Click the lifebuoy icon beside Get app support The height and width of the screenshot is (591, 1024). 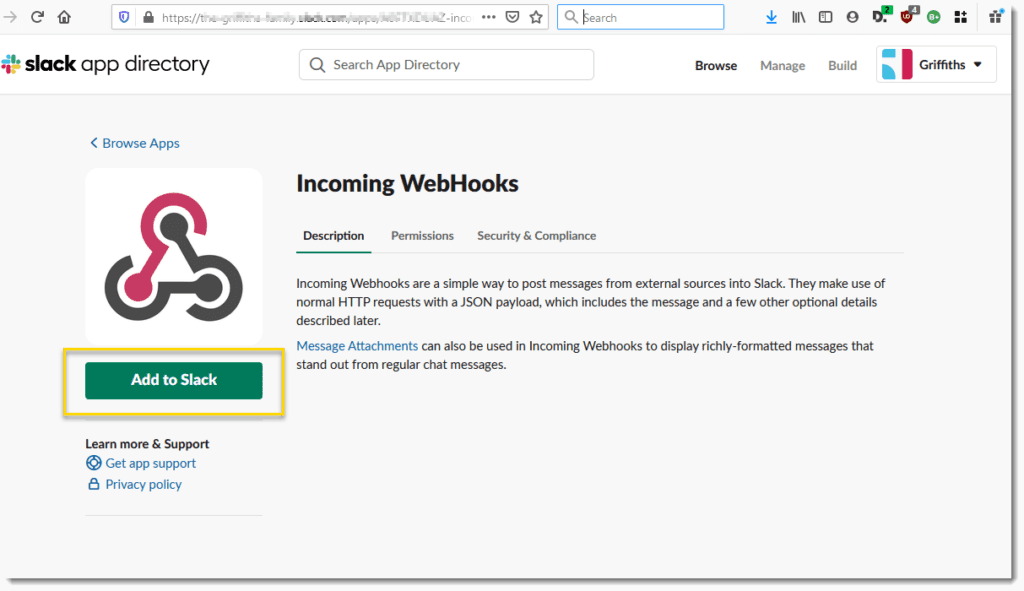[x=93, y=463]
